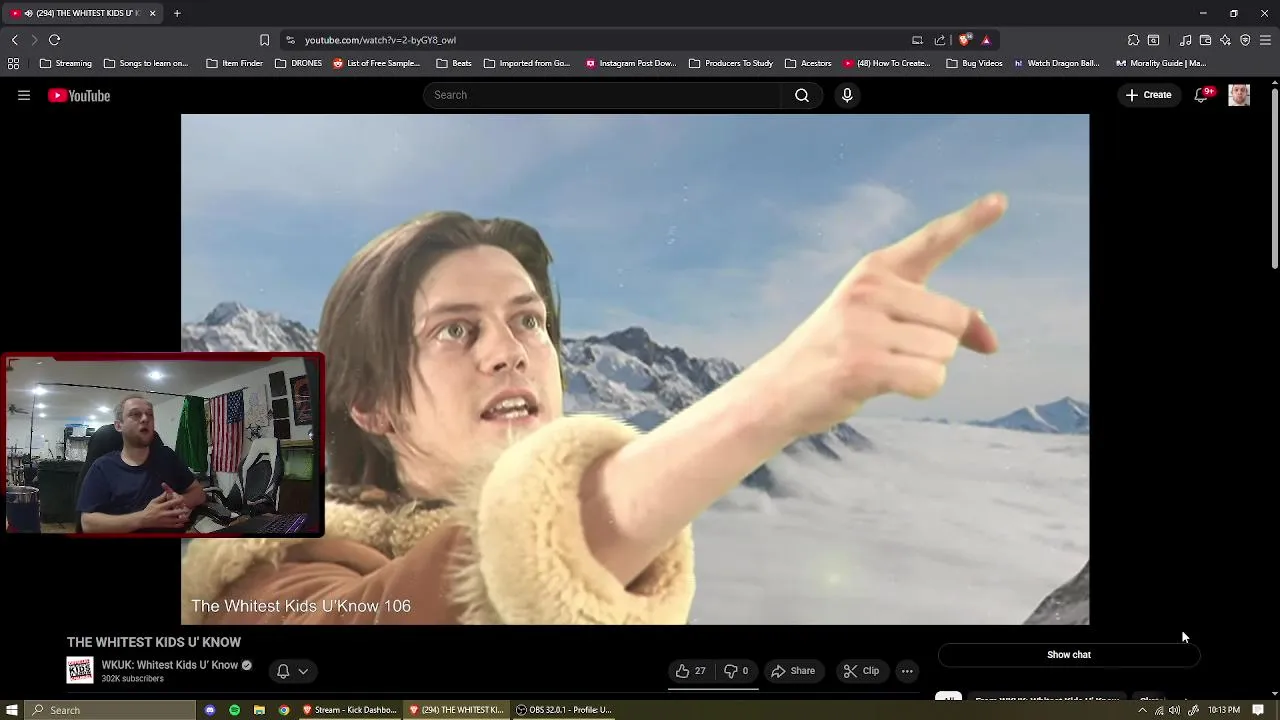Open Brave Shields lion icon

click(x=964, y=40)
